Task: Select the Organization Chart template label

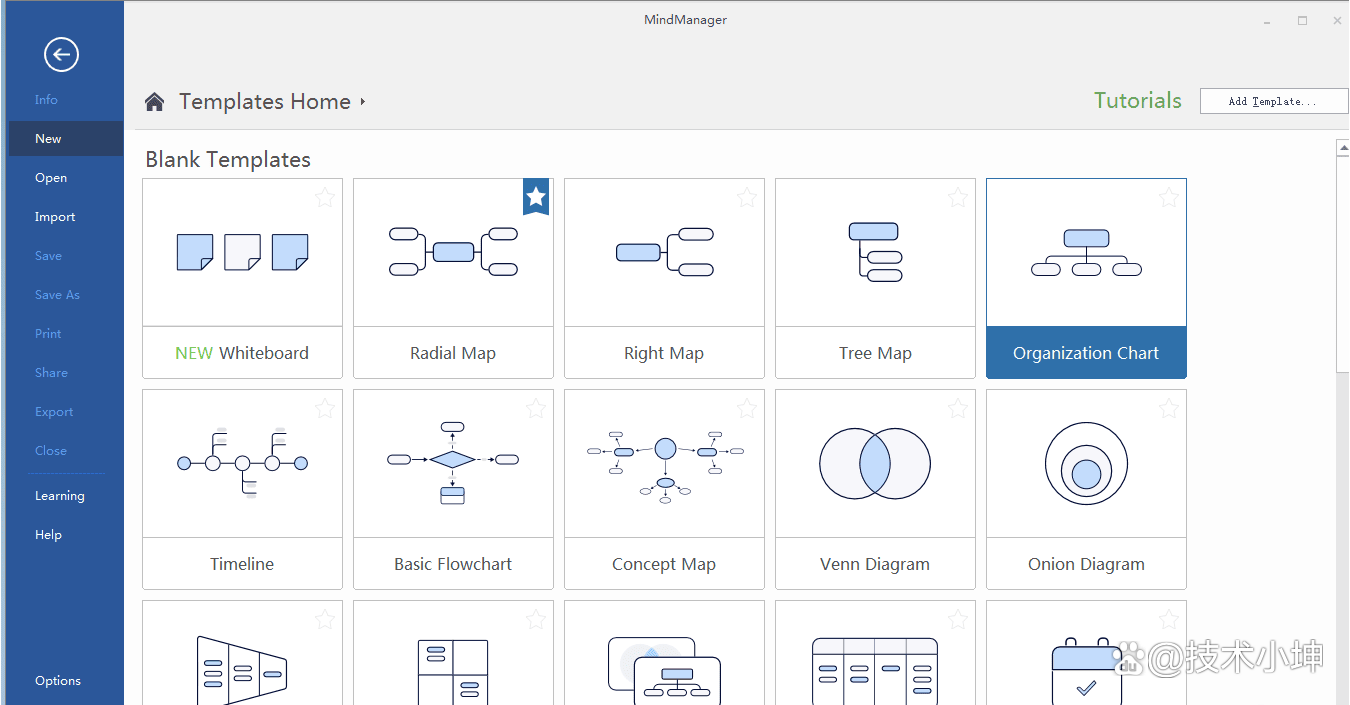Action: point(1086,353)
